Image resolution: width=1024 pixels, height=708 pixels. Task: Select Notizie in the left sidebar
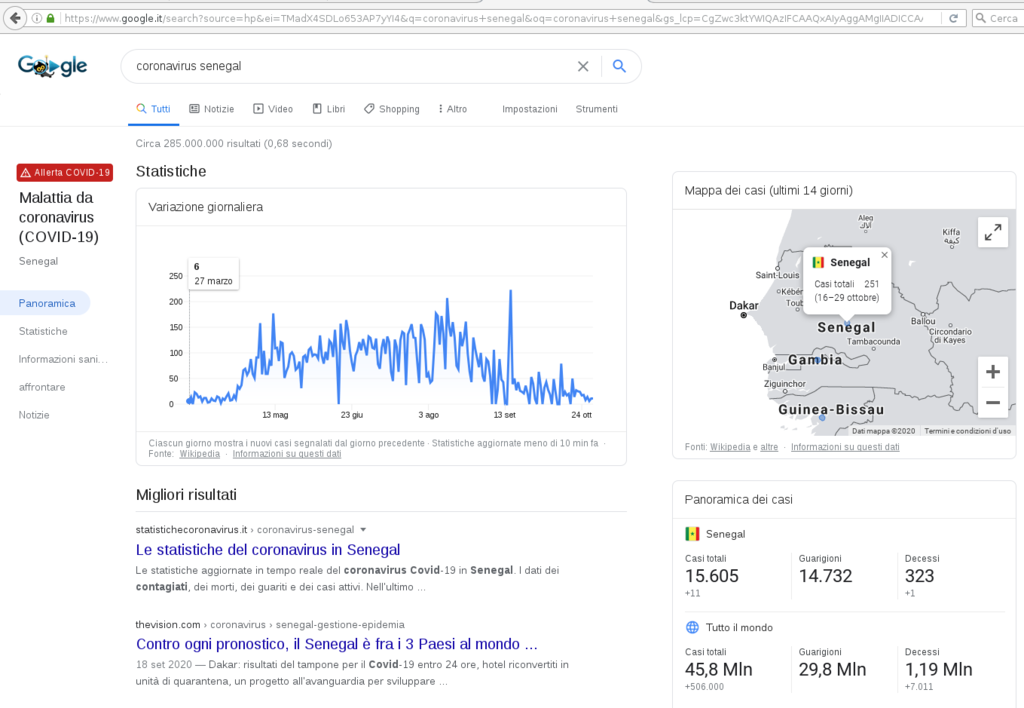pyautogui.click(x=34, y=415)
